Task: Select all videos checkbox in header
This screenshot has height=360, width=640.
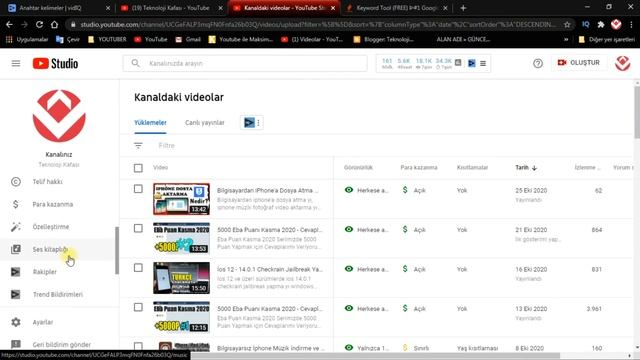Action: [138, 168]
